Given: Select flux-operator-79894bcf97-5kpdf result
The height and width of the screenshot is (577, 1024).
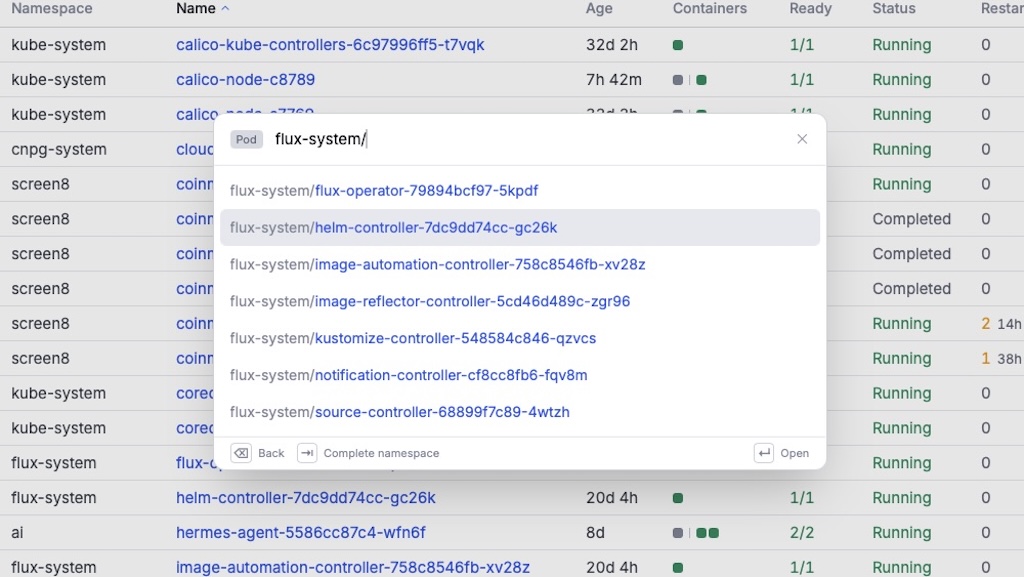Looking at the screenshot, I should tap(520, 191).
